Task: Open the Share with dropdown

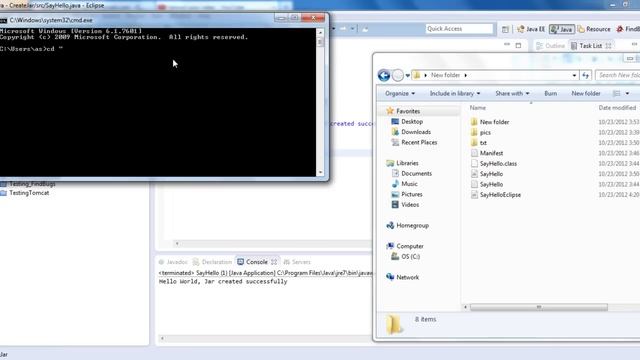Action: pyautogui.click(x=512, y=93)
